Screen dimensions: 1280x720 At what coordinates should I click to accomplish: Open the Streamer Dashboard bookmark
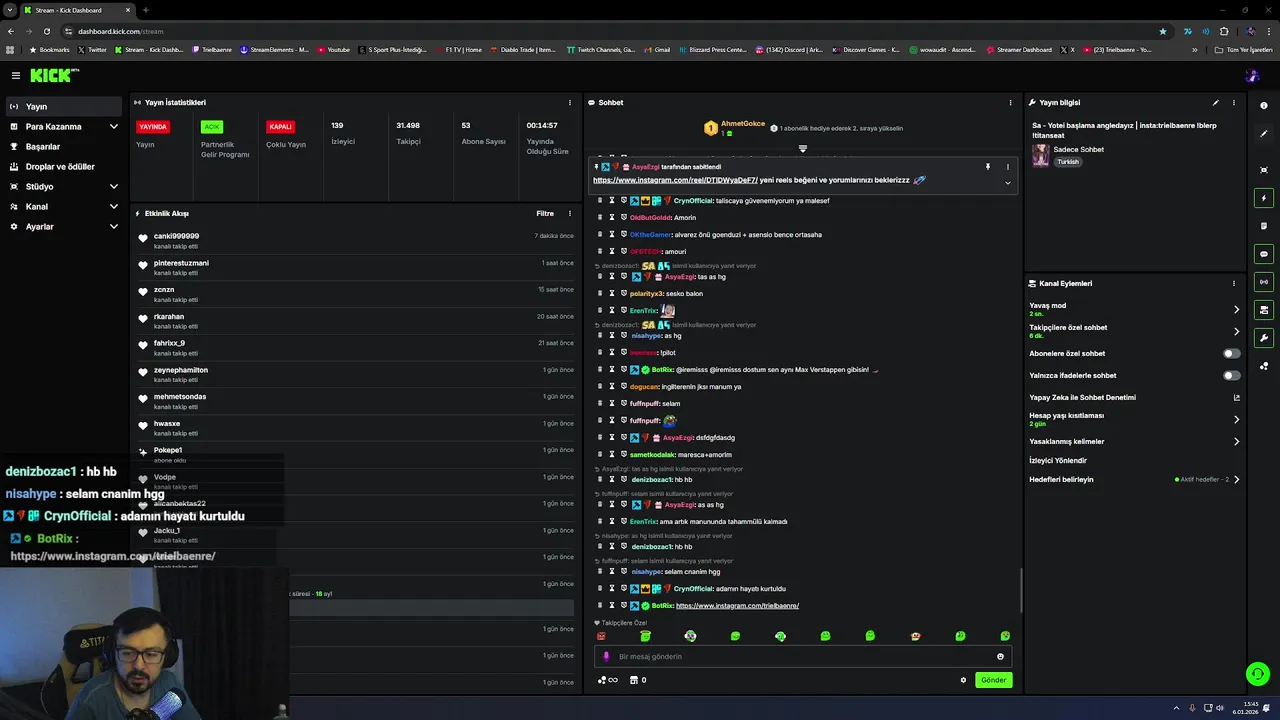[1018, 49]
